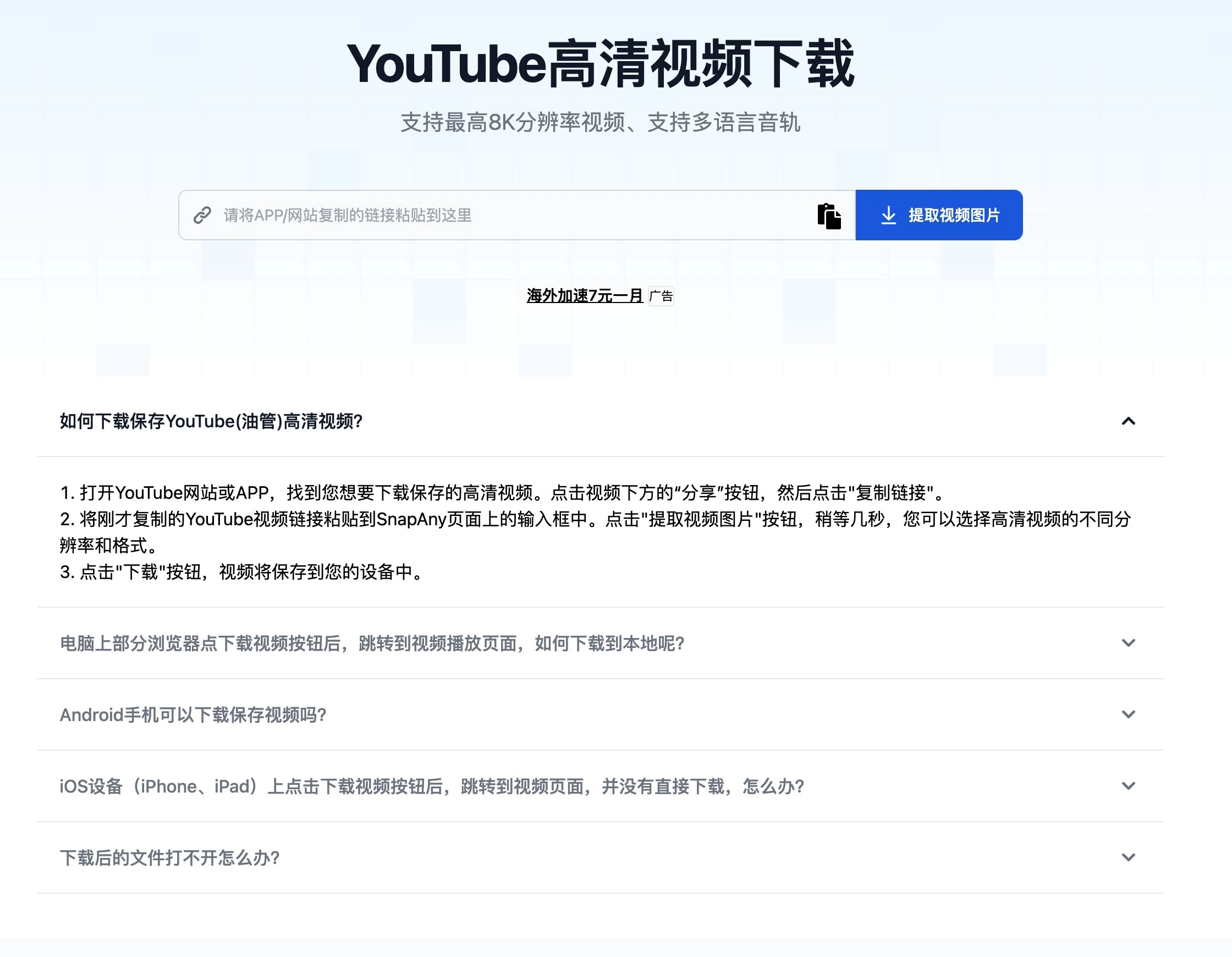Expand chevron for Android手机 question
This screenshot has width=1232, height=957.
1128,714
